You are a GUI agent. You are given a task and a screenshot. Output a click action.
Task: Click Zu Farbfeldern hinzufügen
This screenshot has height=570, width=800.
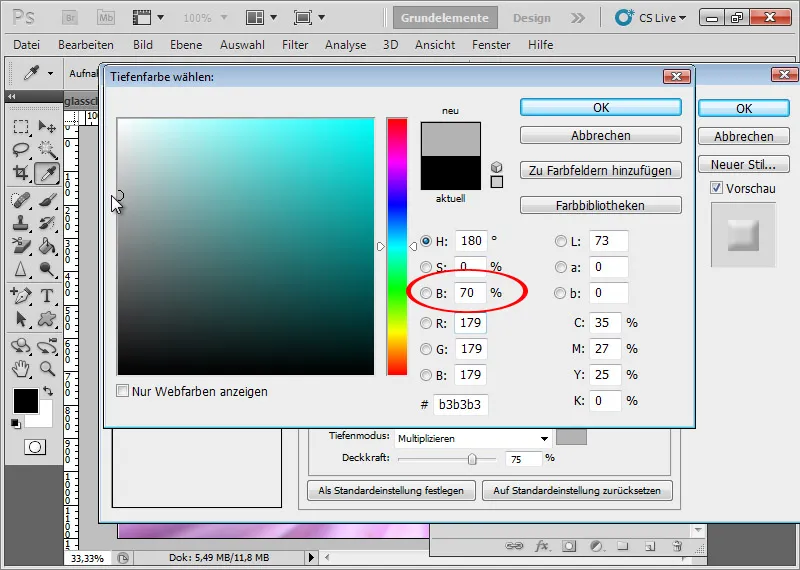(601, 170)
